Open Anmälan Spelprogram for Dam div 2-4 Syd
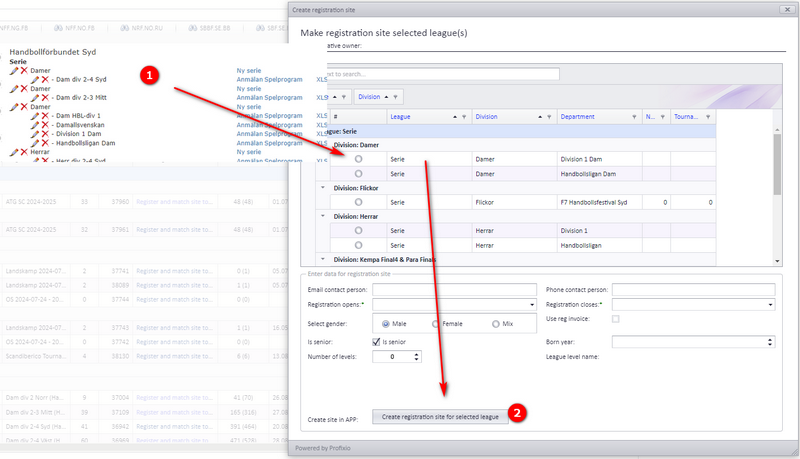Image resolution: width=800 pixels, height=459 pixels. pyautogui.click(x=269, y=80)
